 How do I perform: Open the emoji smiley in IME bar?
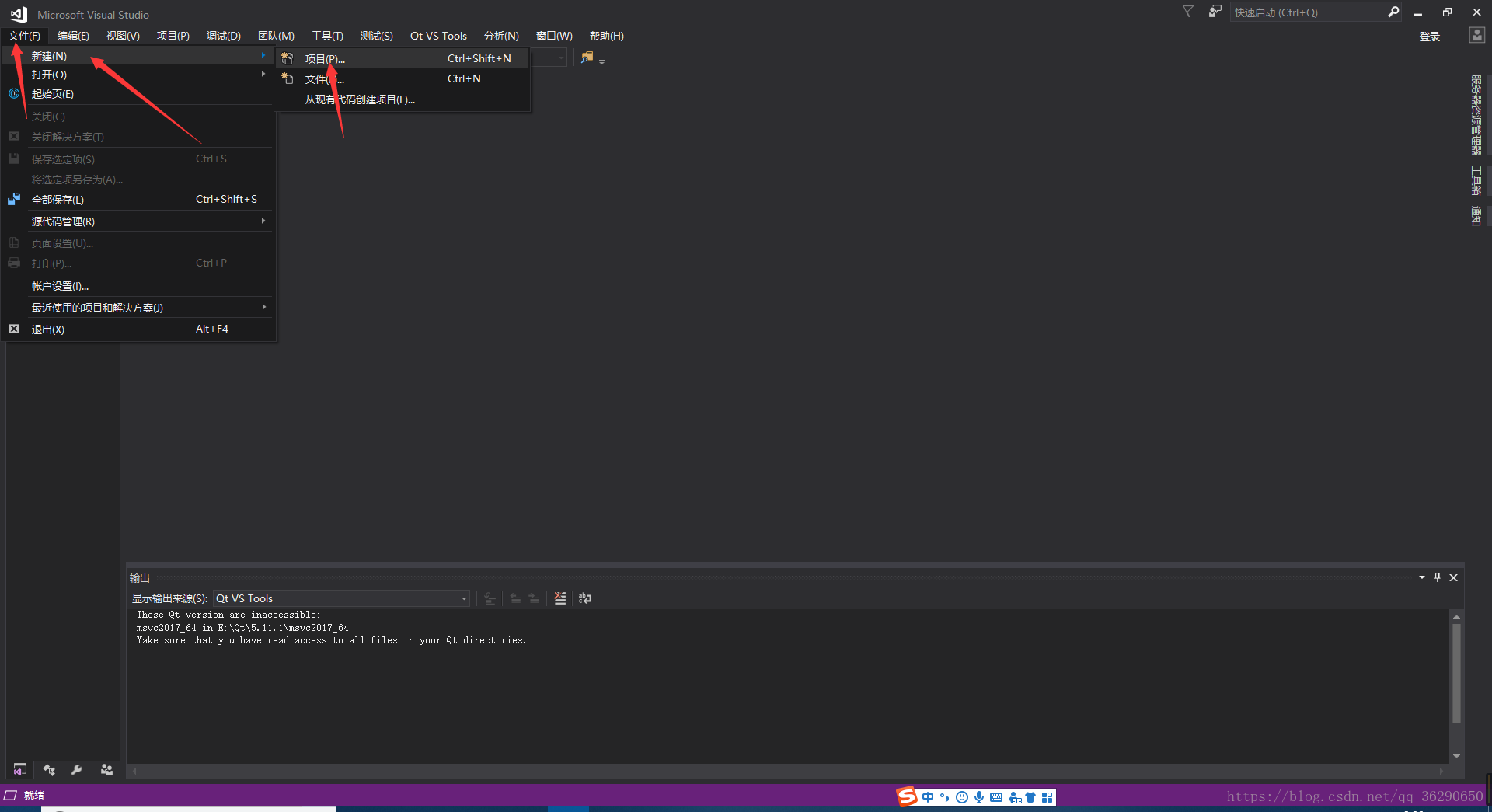[x=962, y=797]
